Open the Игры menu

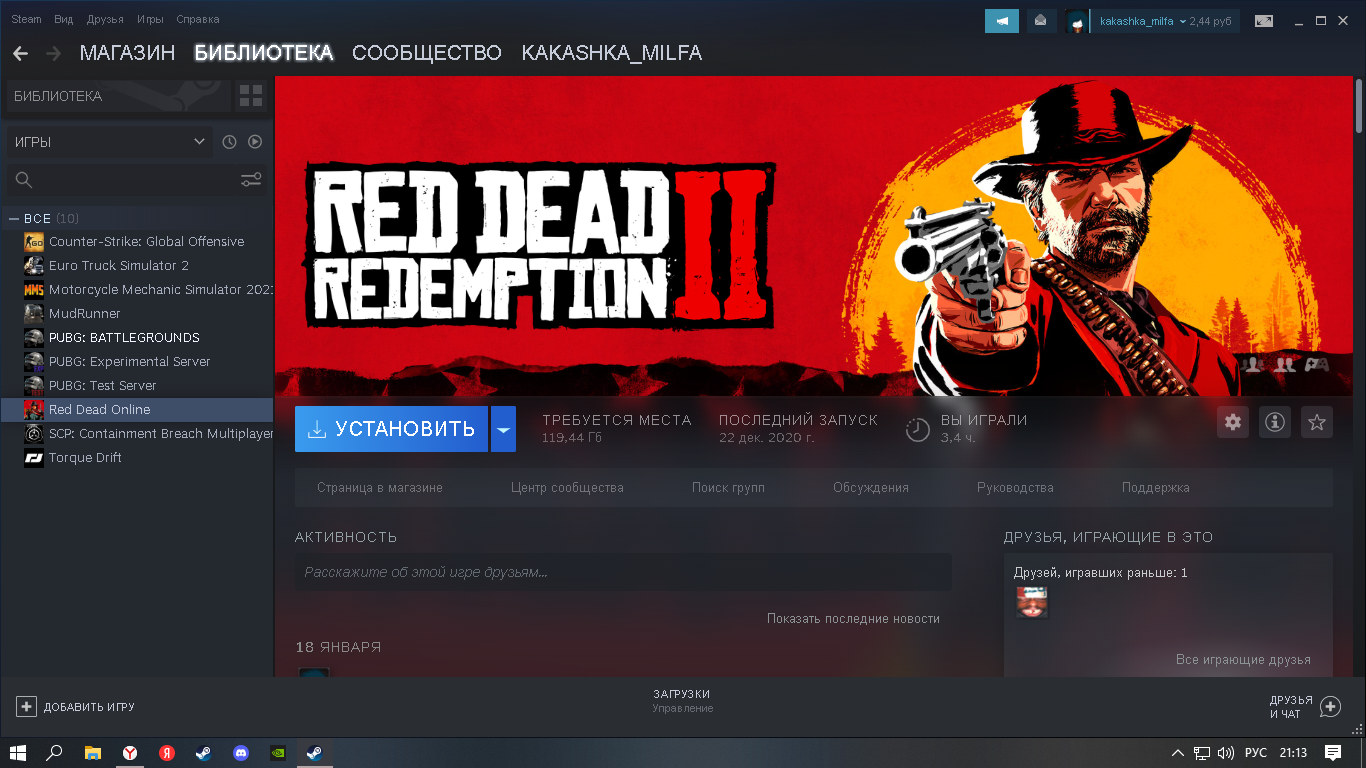(150, 20)
